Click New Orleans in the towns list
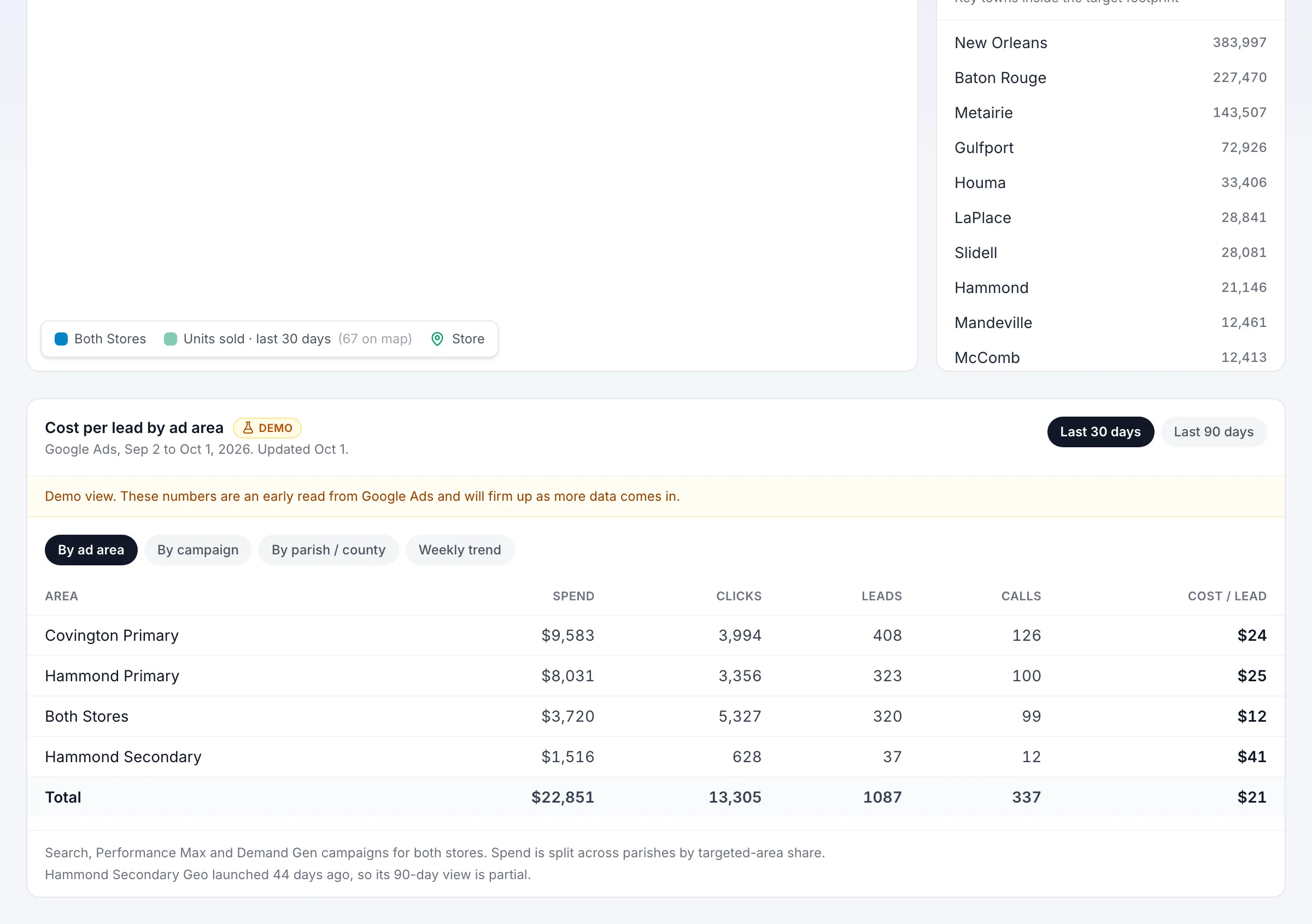Image resolution: width=1312 pixels, height=924 pixels. (x=1000, y=43)
